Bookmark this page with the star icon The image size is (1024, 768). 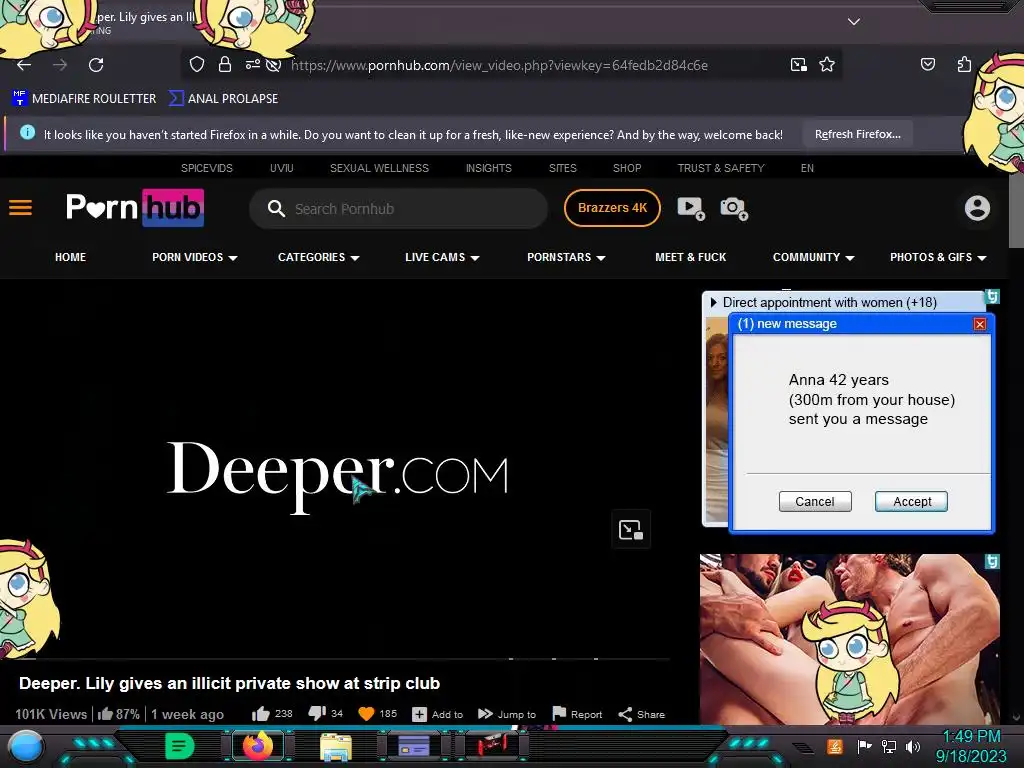click(x=827, y=64)
